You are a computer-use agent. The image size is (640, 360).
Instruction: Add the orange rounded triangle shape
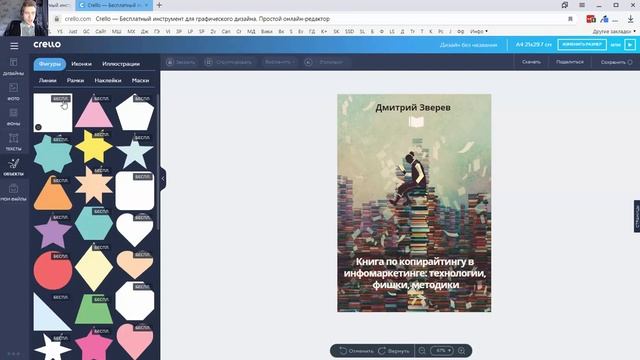[x=53, y=193]
